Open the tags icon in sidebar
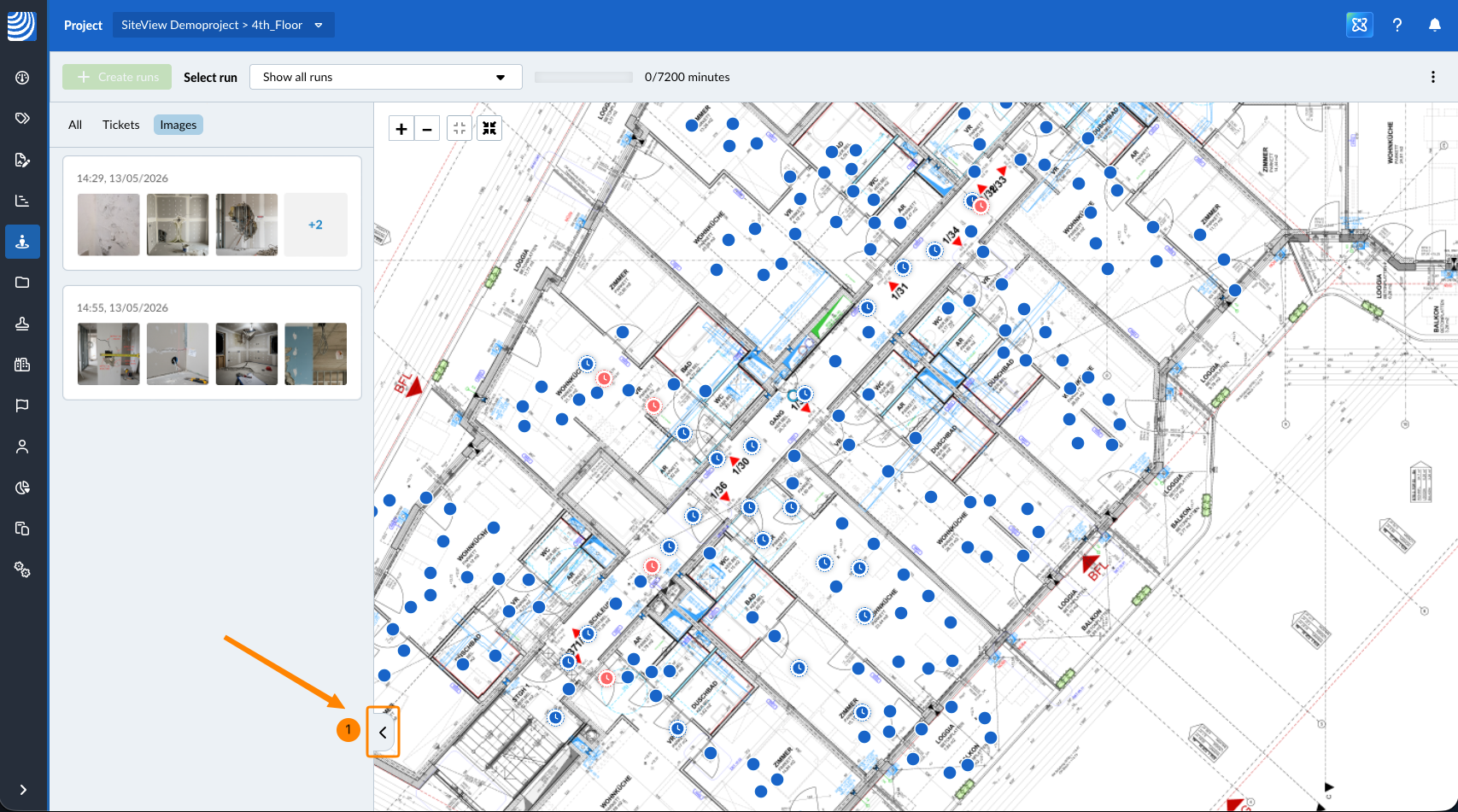Image resolution: width=1458 pixels, height=812 pixels. point(22,119)
